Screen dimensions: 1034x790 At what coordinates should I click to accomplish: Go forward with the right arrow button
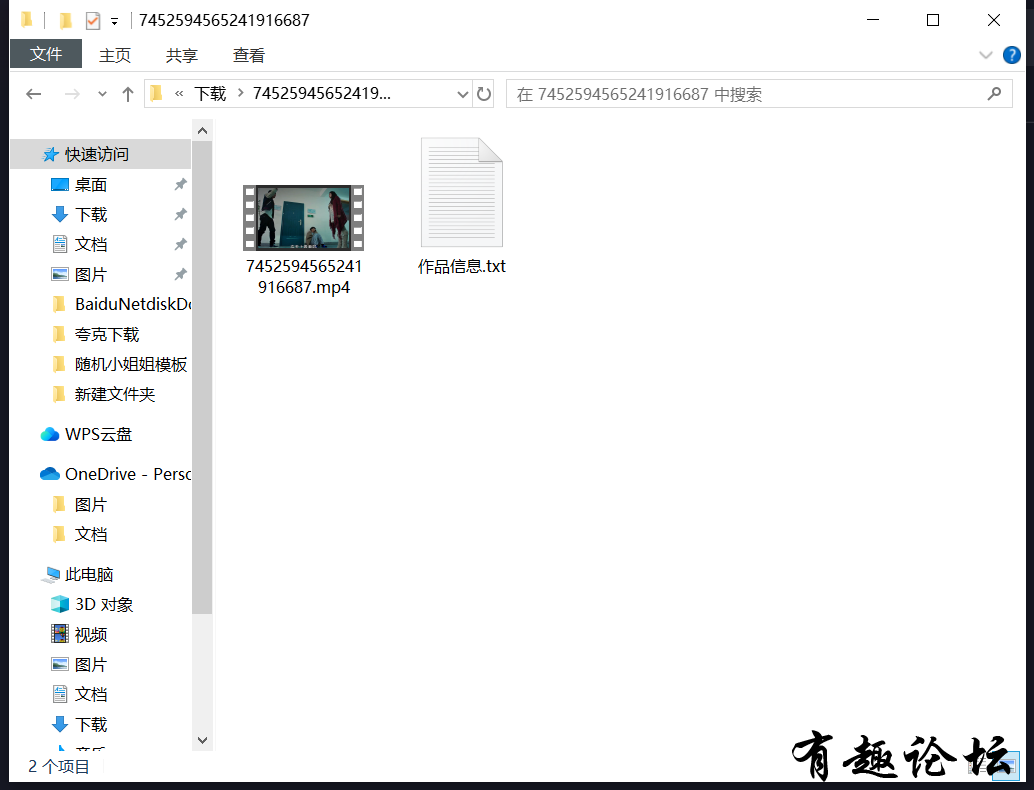tap(72, 94)
